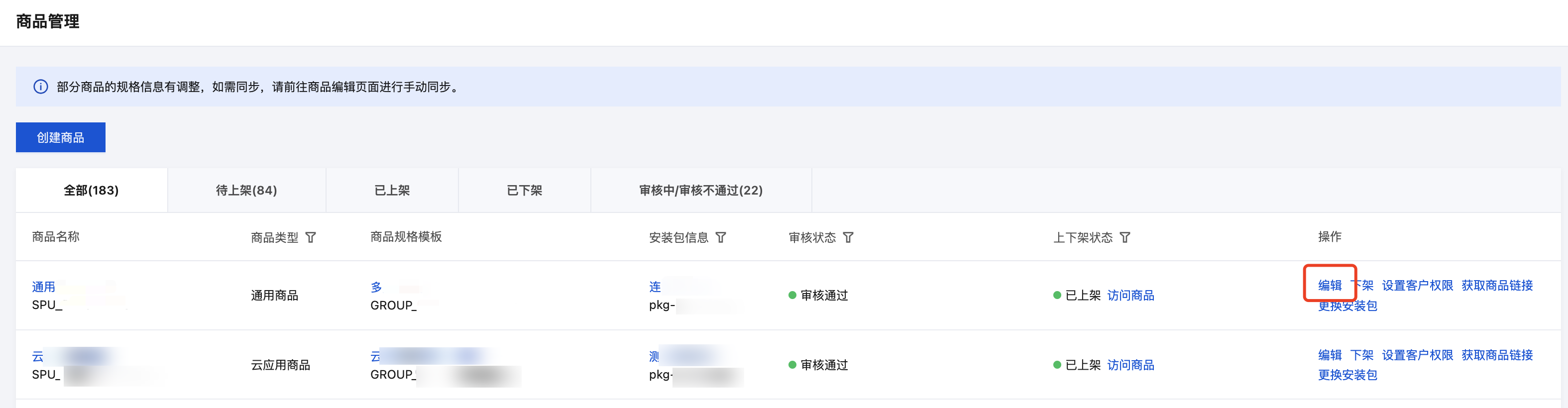Click the 创建商品 button
Viewport: 1568px width, 408px height.
(60, 137)
